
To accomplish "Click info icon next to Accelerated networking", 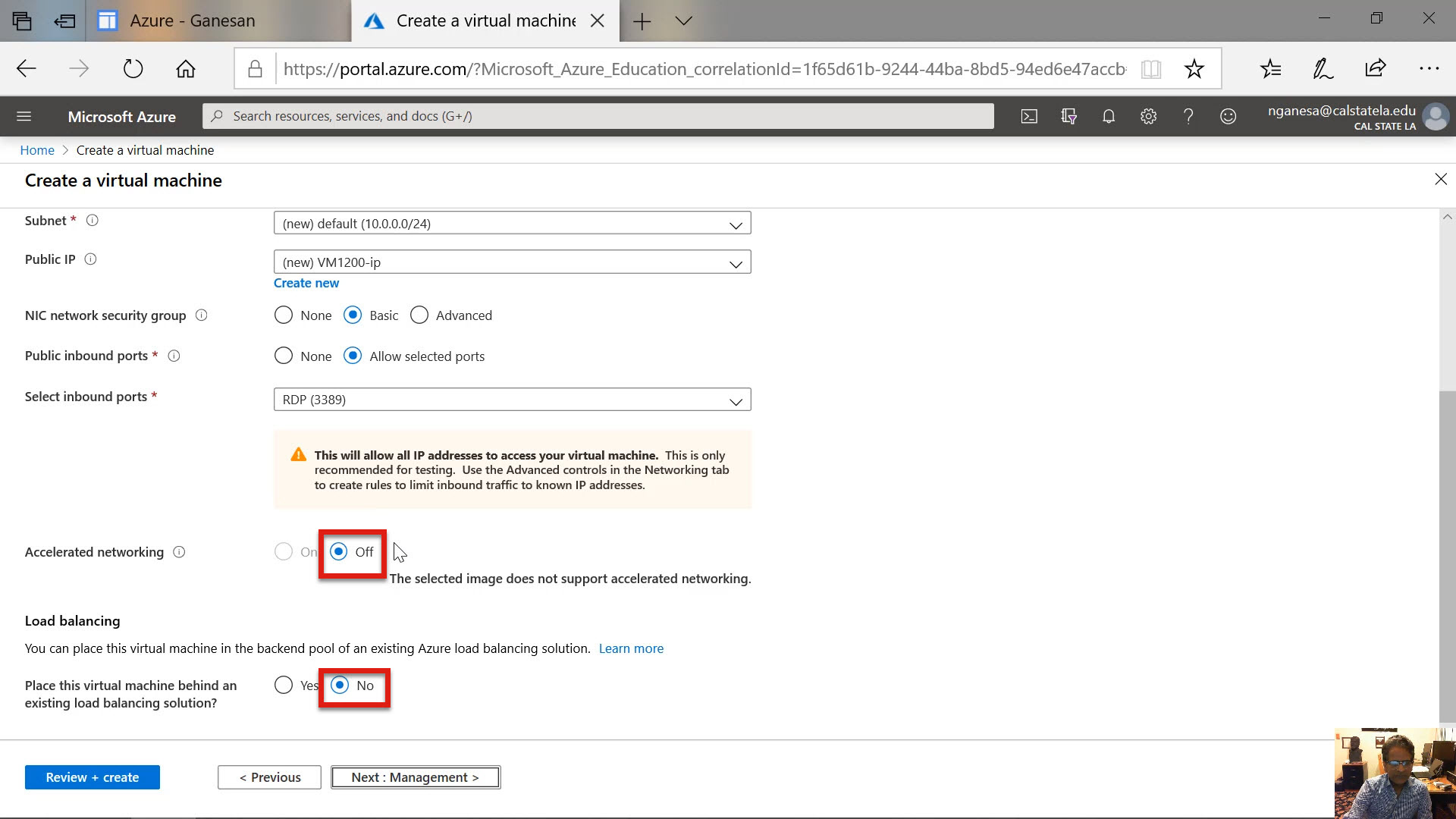I will (x=179, y=552).
